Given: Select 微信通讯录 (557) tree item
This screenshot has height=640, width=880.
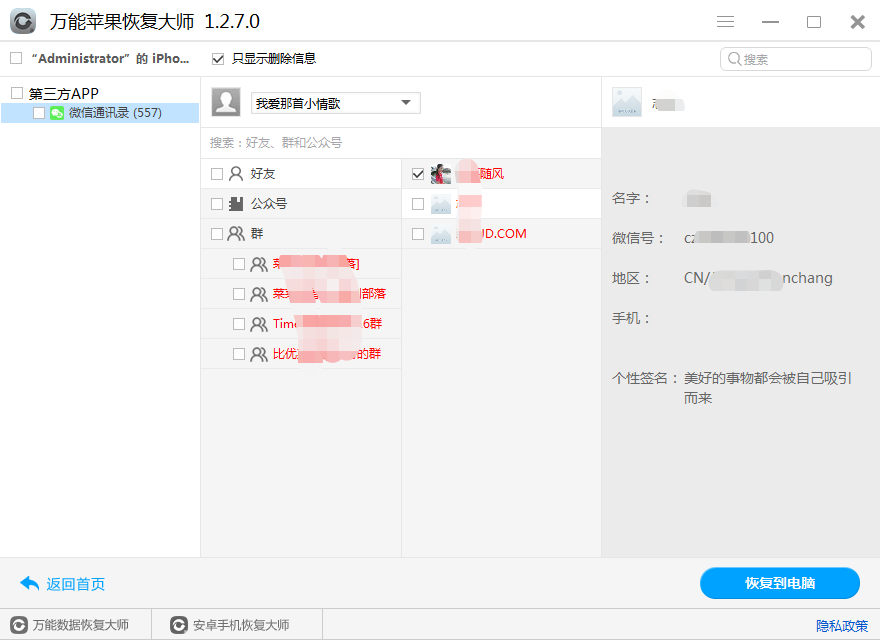Looking at the screenshot, I should pyautogui.click(x=100, y=113).
